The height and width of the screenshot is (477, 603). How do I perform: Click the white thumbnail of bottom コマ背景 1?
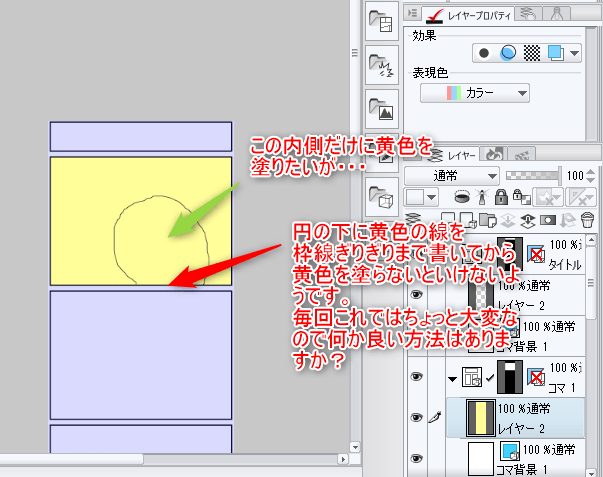[481, 459]
